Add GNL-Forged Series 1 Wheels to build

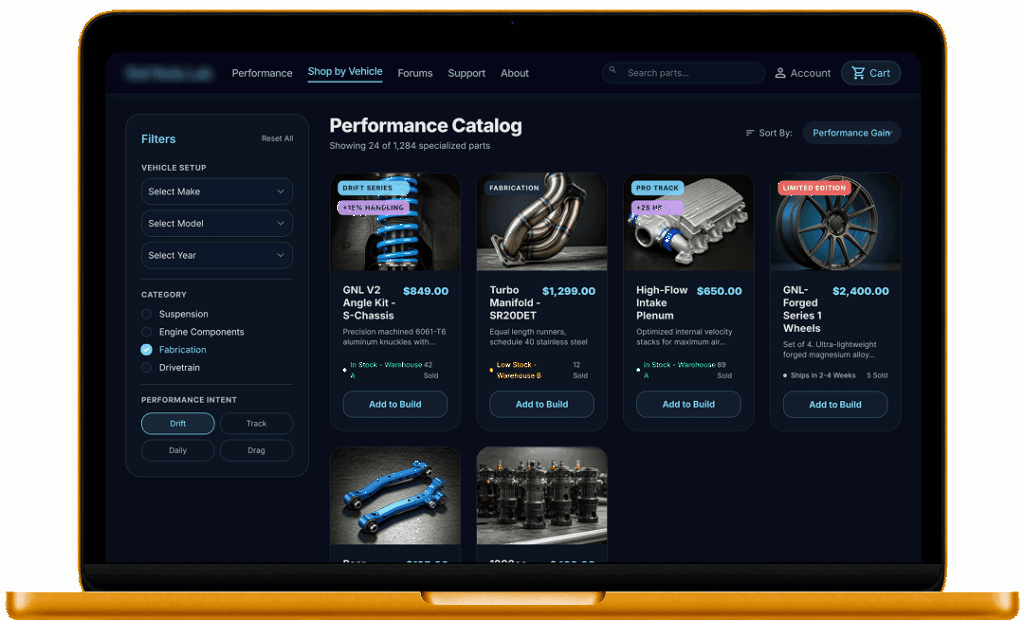(x=835, y=404)
